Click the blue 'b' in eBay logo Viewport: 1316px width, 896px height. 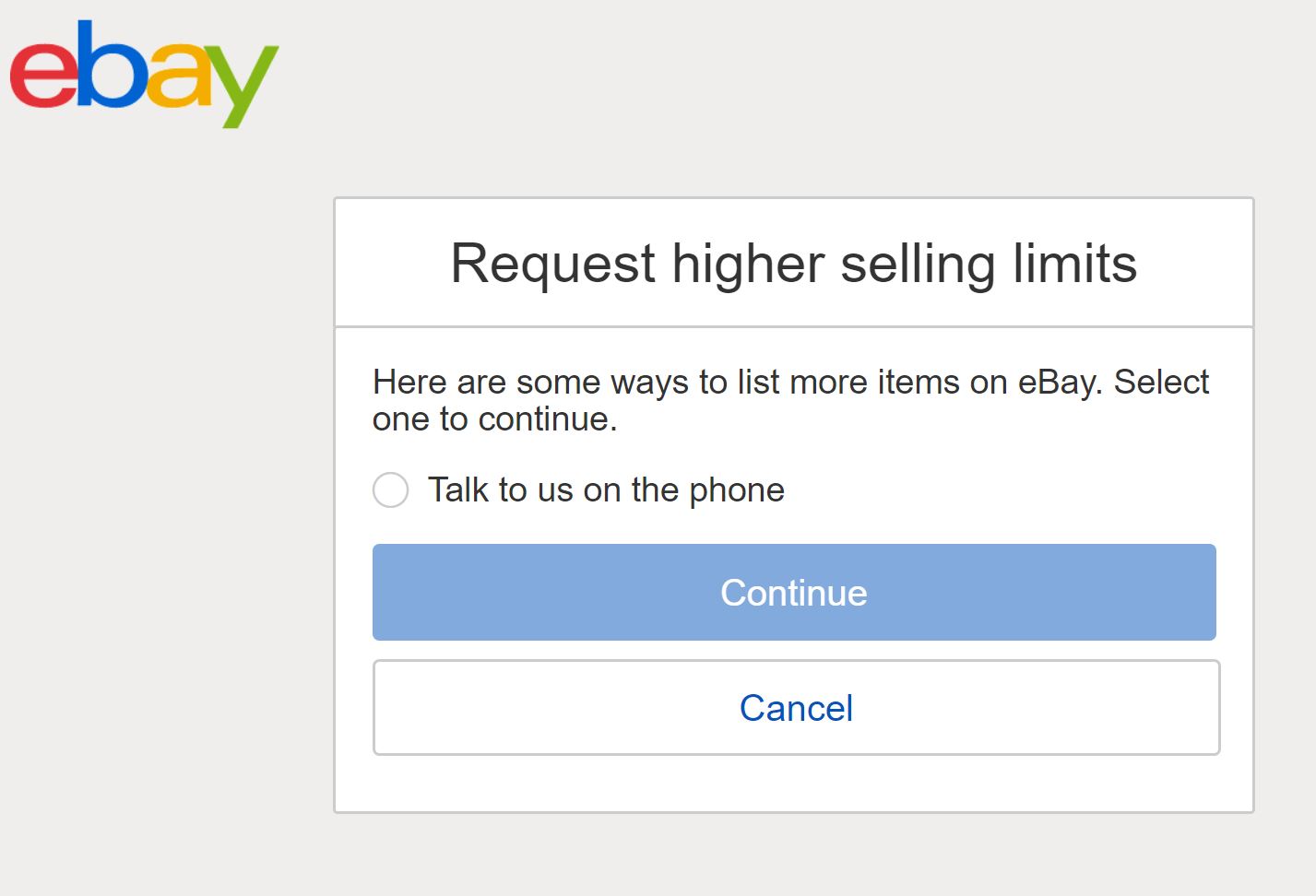coord(110,66)
